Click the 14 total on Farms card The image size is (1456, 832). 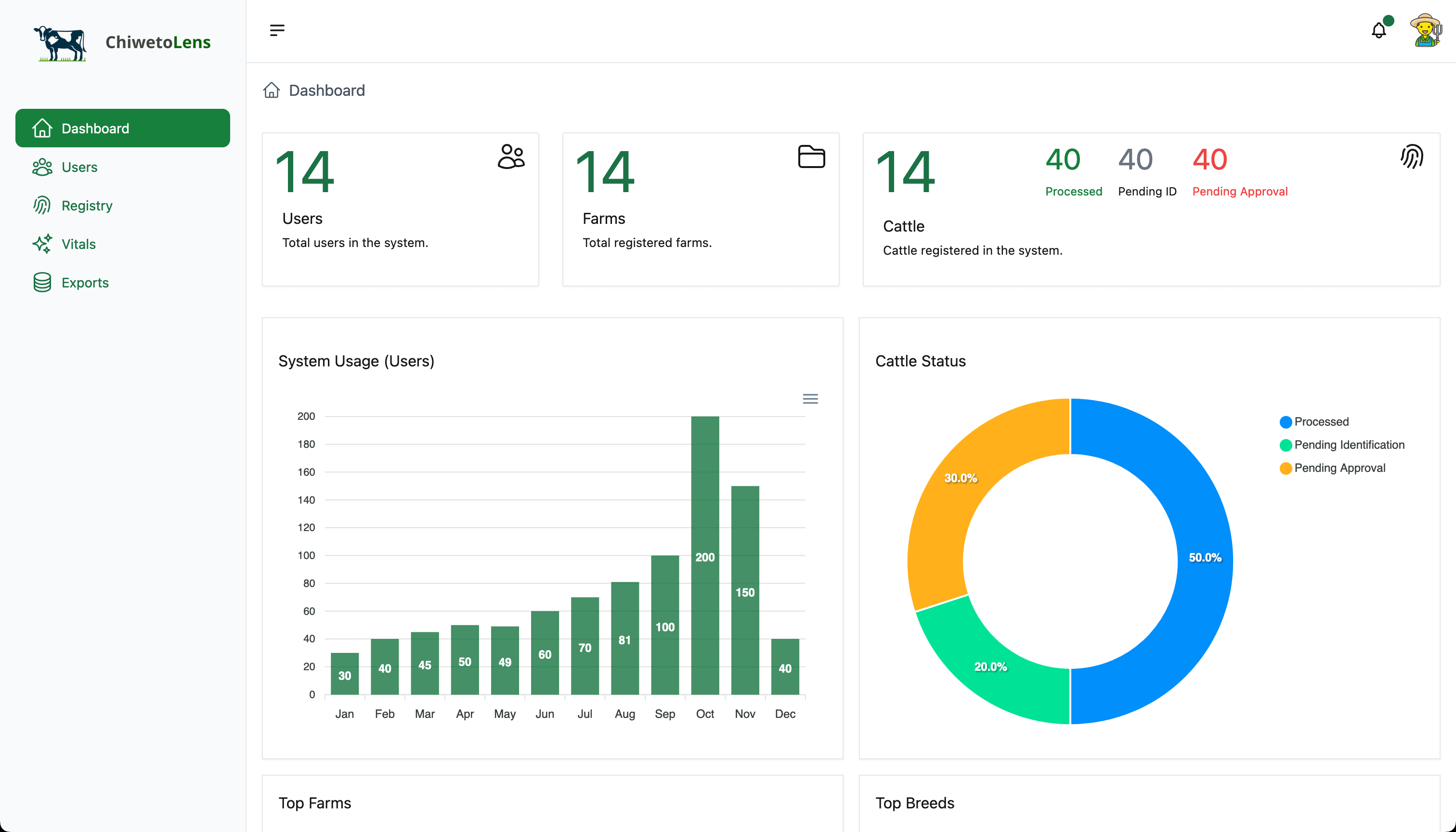tap(606, 172)
